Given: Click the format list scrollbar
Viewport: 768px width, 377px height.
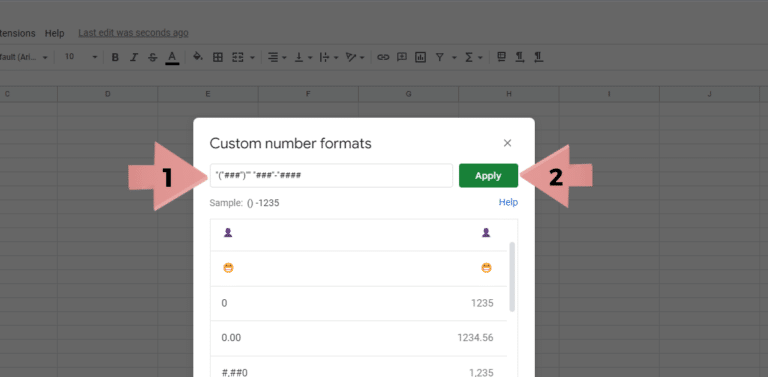Looking at the screenshot, I should pyautogui.click(x=512, y=277).
